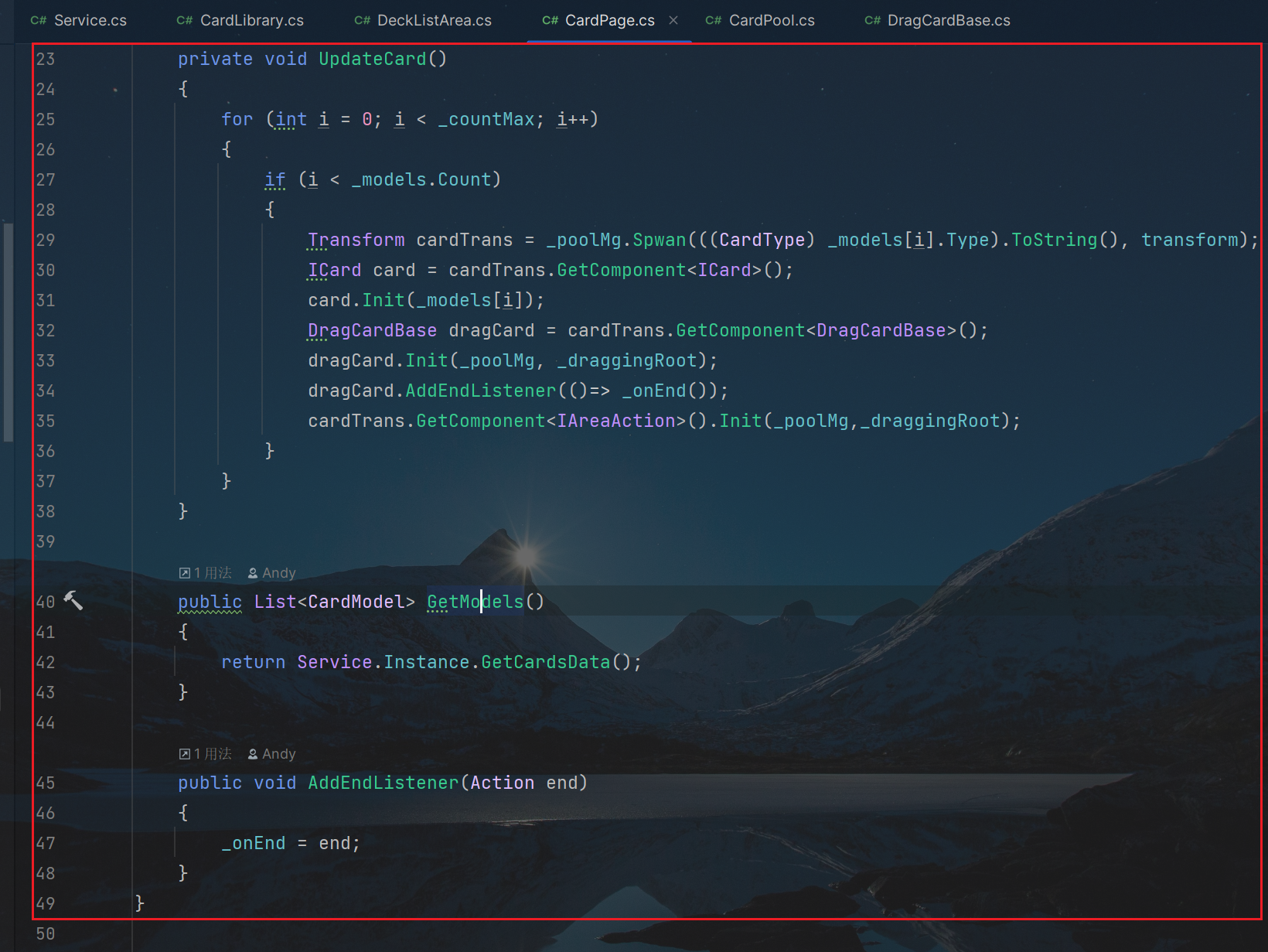The image size is (1268, 952).
Task: Open usages hint above GetModels method
Action: (x=206, y=573)
